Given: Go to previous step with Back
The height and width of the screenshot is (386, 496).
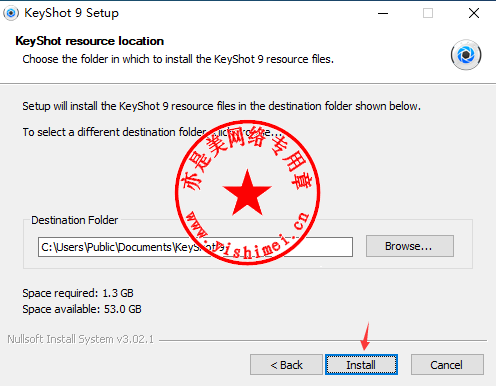Looking at the screenshot, I should (286, 365).
